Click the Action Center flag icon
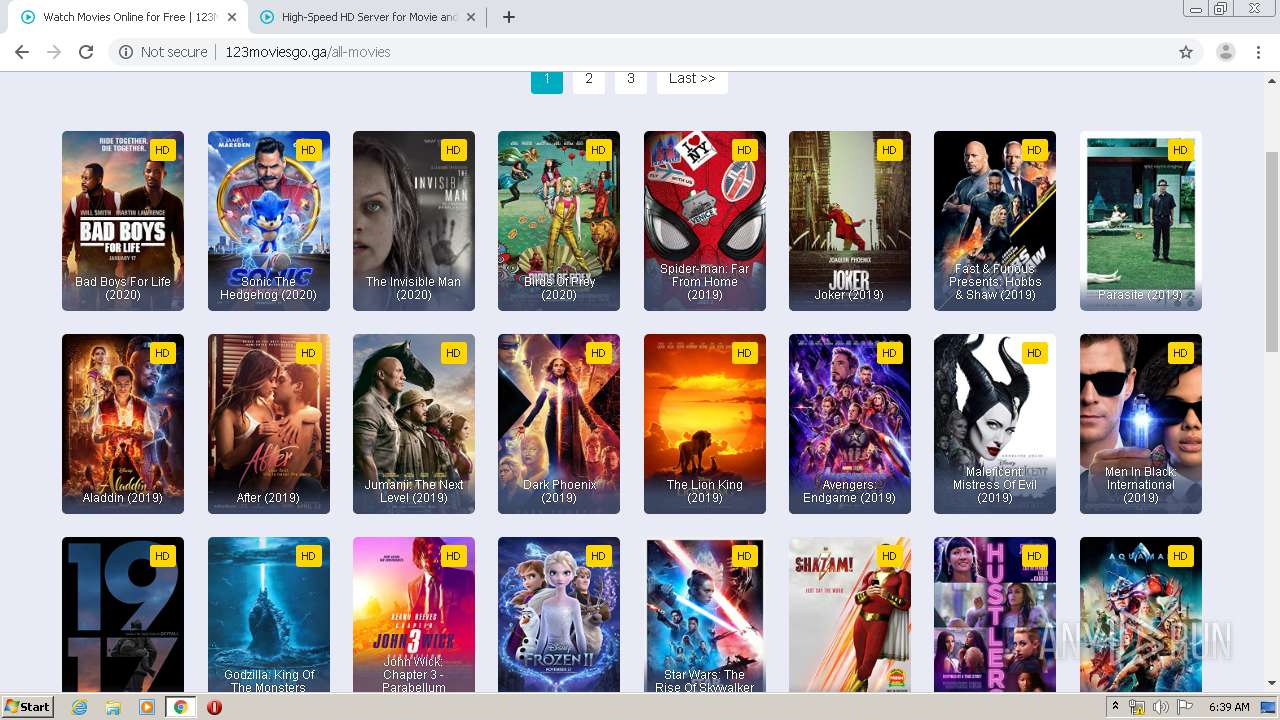Viewport: 1280px width, 720px height. click(1186, 707)
